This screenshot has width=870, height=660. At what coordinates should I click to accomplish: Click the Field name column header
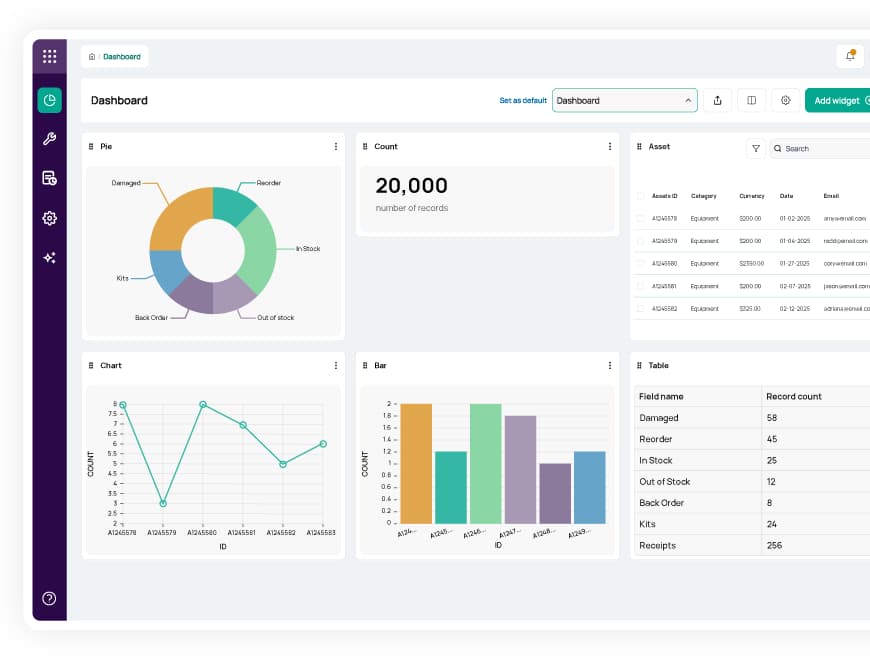point(661,397)
